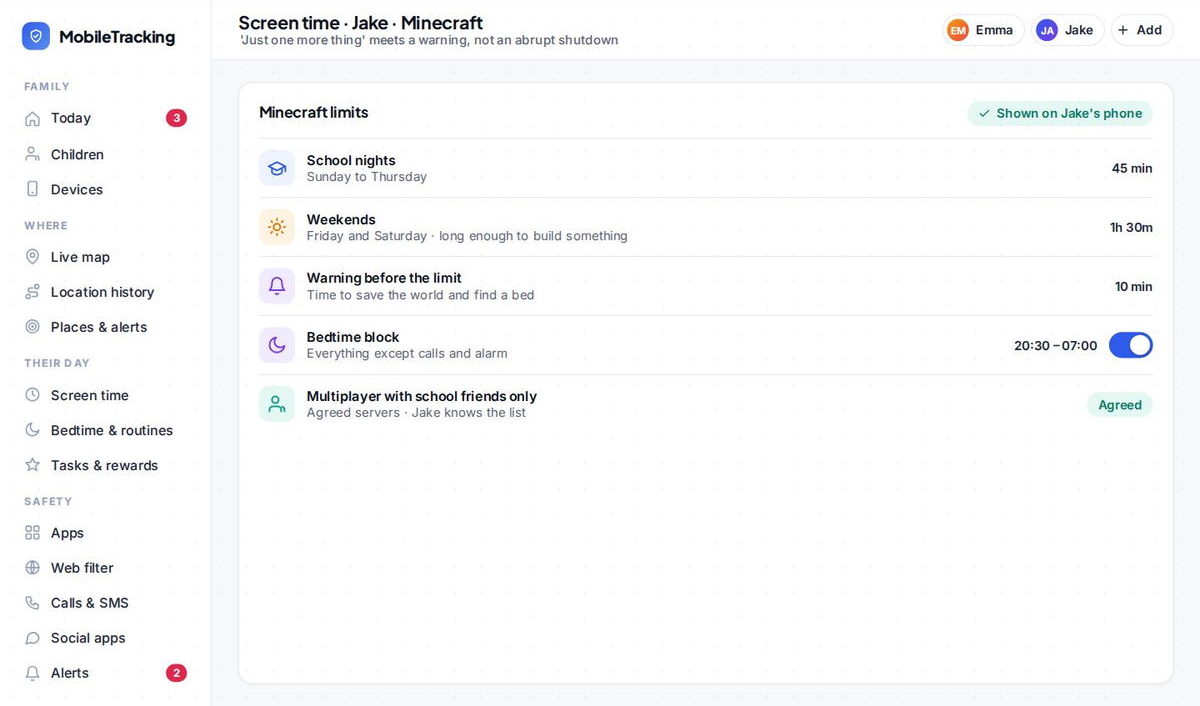Click the Add child button
Image resolution: width=1200 pixels, height=706 pixels.
(1141, 30)
